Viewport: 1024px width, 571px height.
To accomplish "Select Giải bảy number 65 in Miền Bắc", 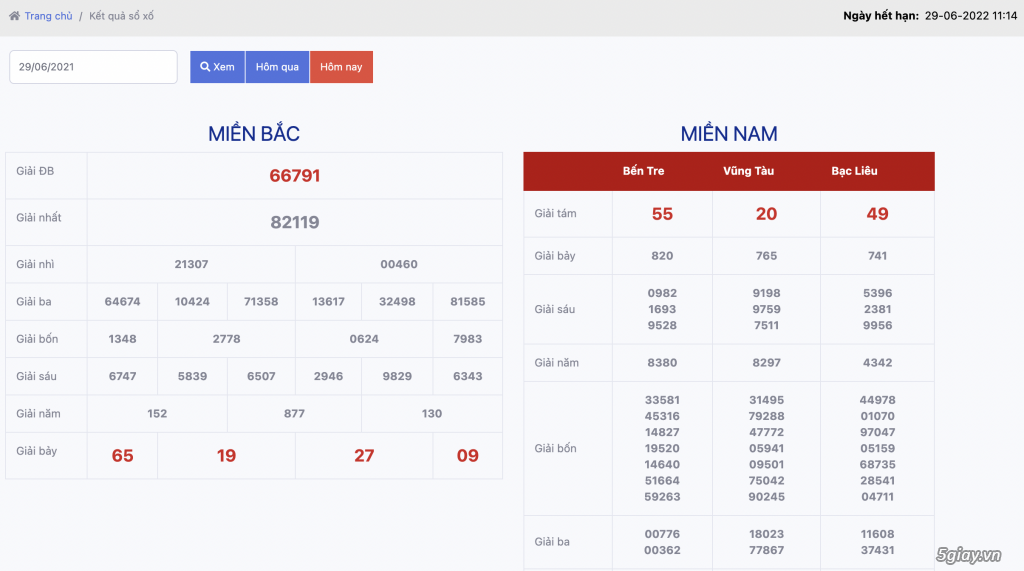I will pos(122,456).
